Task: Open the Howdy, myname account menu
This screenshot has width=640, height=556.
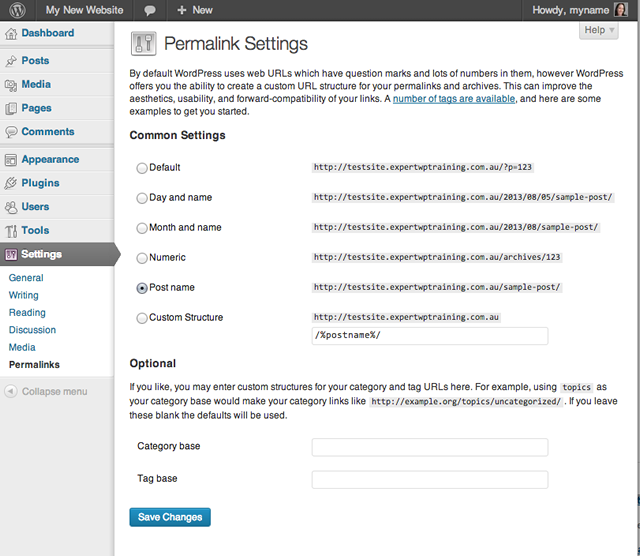Action: pos(580,10)
